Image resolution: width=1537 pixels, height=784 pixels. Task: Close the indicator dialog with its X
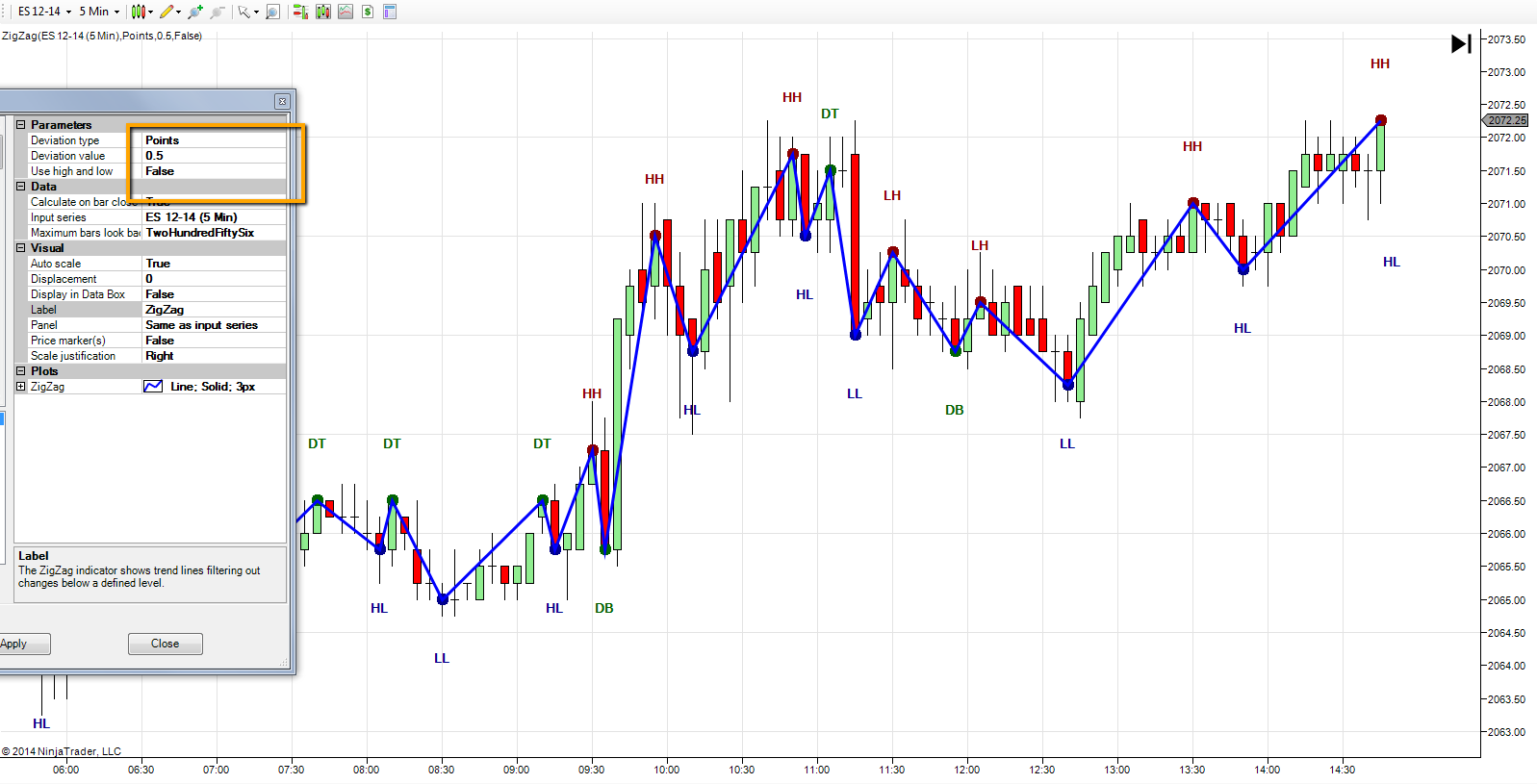pos(282,101)
